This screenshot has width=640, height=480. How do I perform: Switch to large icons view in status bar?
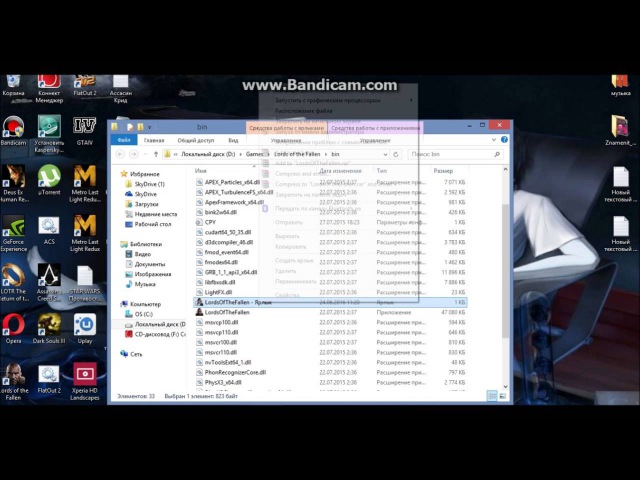coord(502,396)
